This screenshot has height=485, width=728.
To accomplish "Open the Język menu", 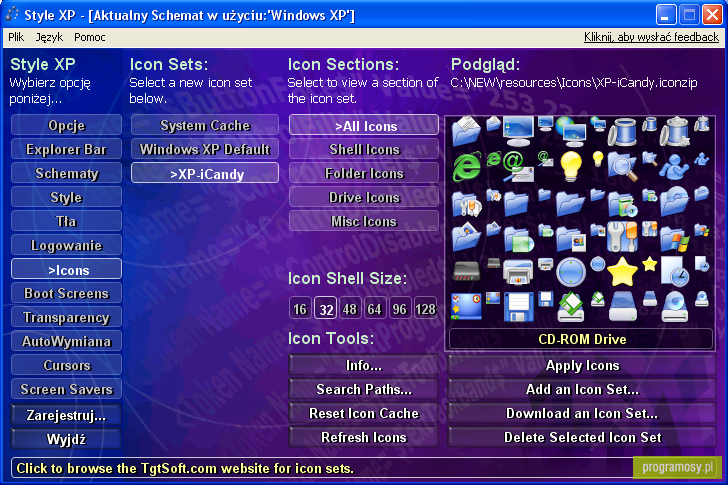I will click(49, 37).
